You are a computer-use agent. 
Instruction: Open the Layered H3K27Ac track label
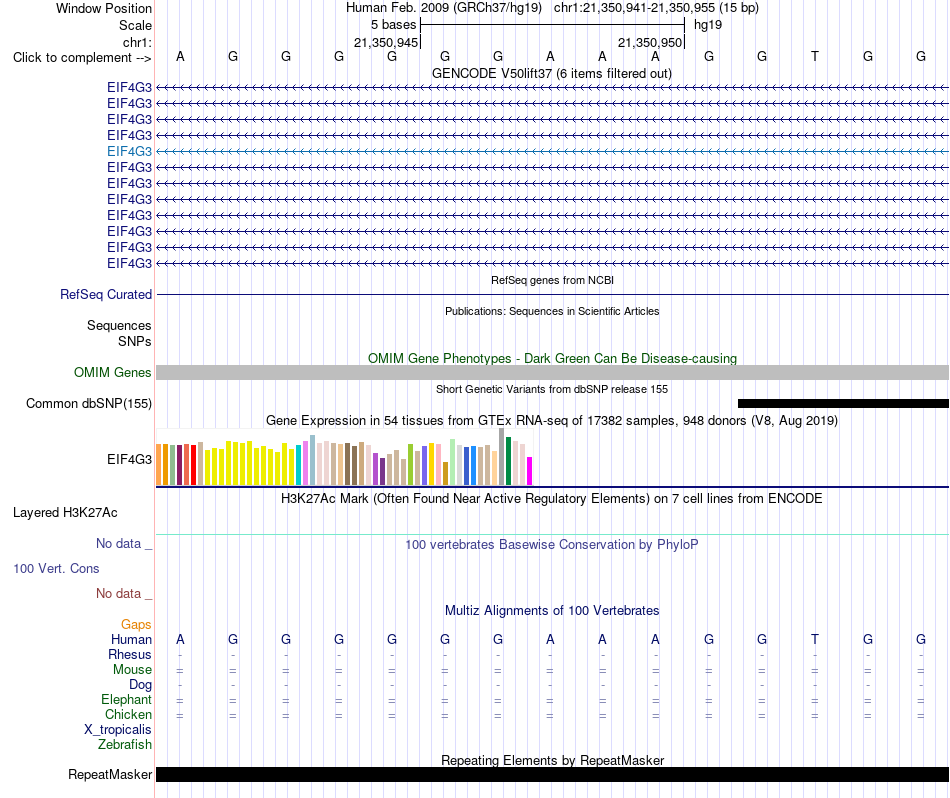65,513
